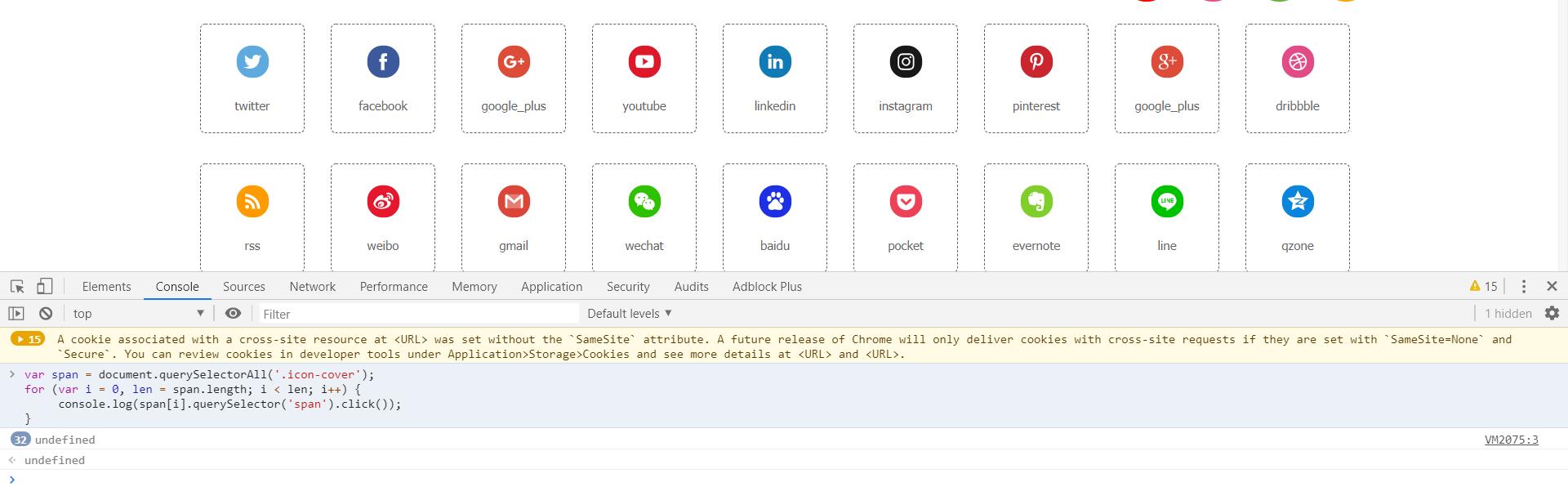Clear the console output

coord(46,313)
